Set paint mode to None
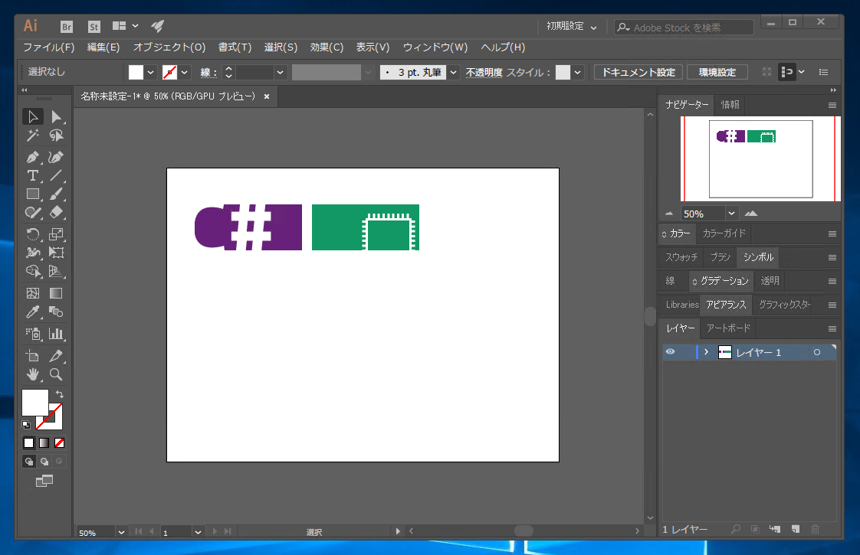860x555 pixels. (59, 443)
